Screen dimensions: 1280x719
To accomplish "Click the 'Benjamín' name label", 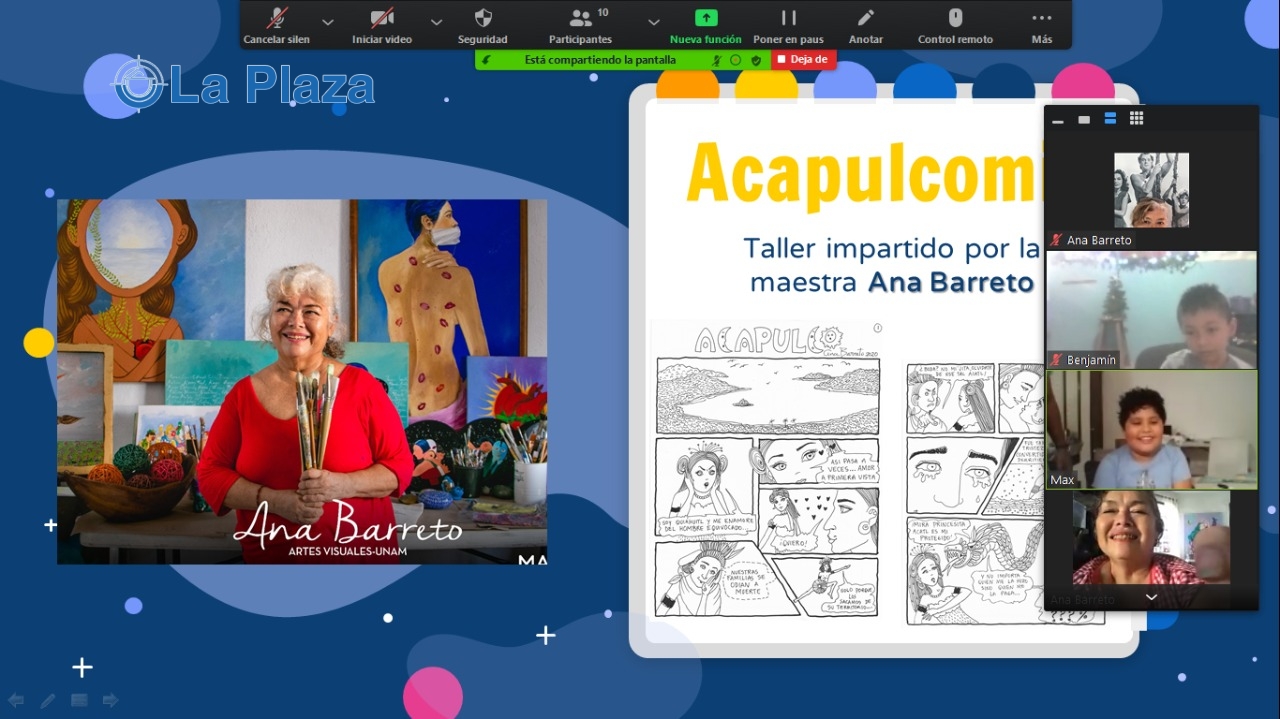I will 1091,360.
